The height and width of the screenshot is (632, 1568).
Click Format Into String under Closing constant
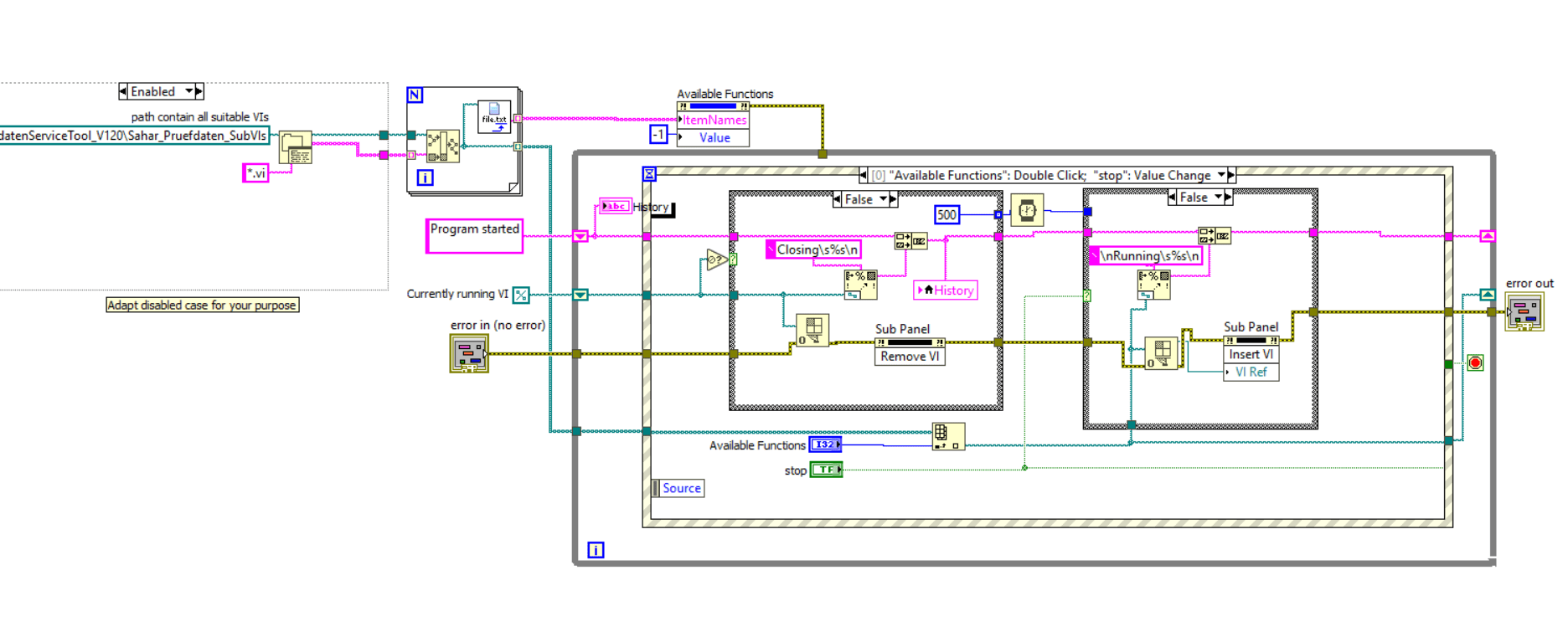tap(860, 285)
